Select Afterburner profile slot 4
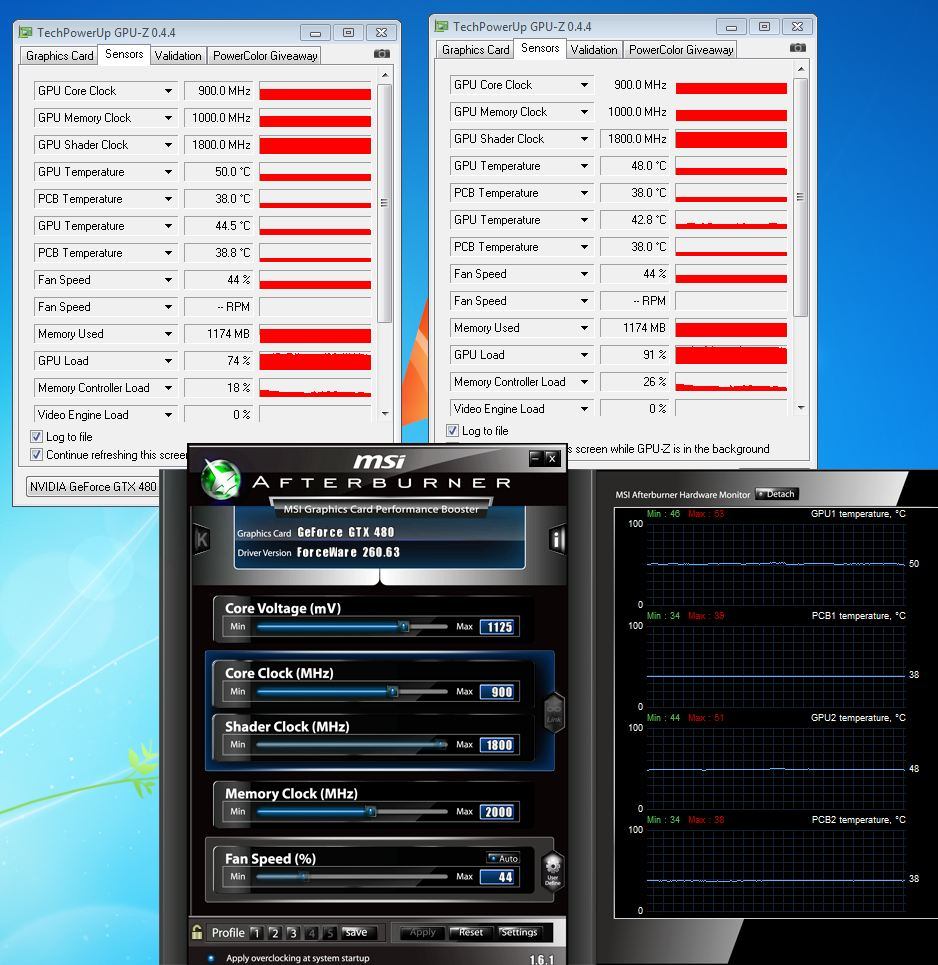The width and height of the screenshot is (938, 965). pyautogui.click(x=311, y=933)
